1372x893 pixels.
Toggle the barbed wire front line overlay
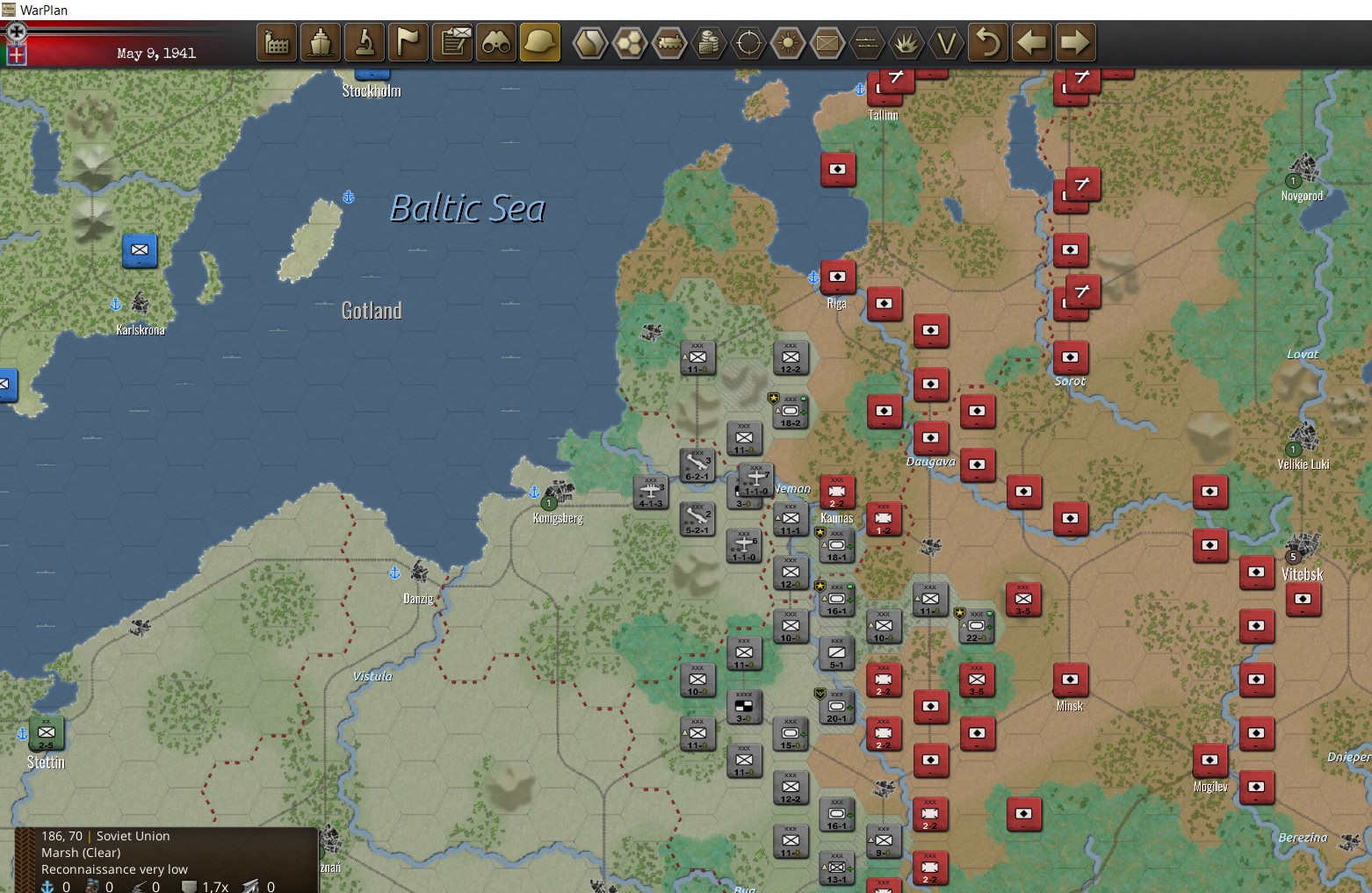867,42
